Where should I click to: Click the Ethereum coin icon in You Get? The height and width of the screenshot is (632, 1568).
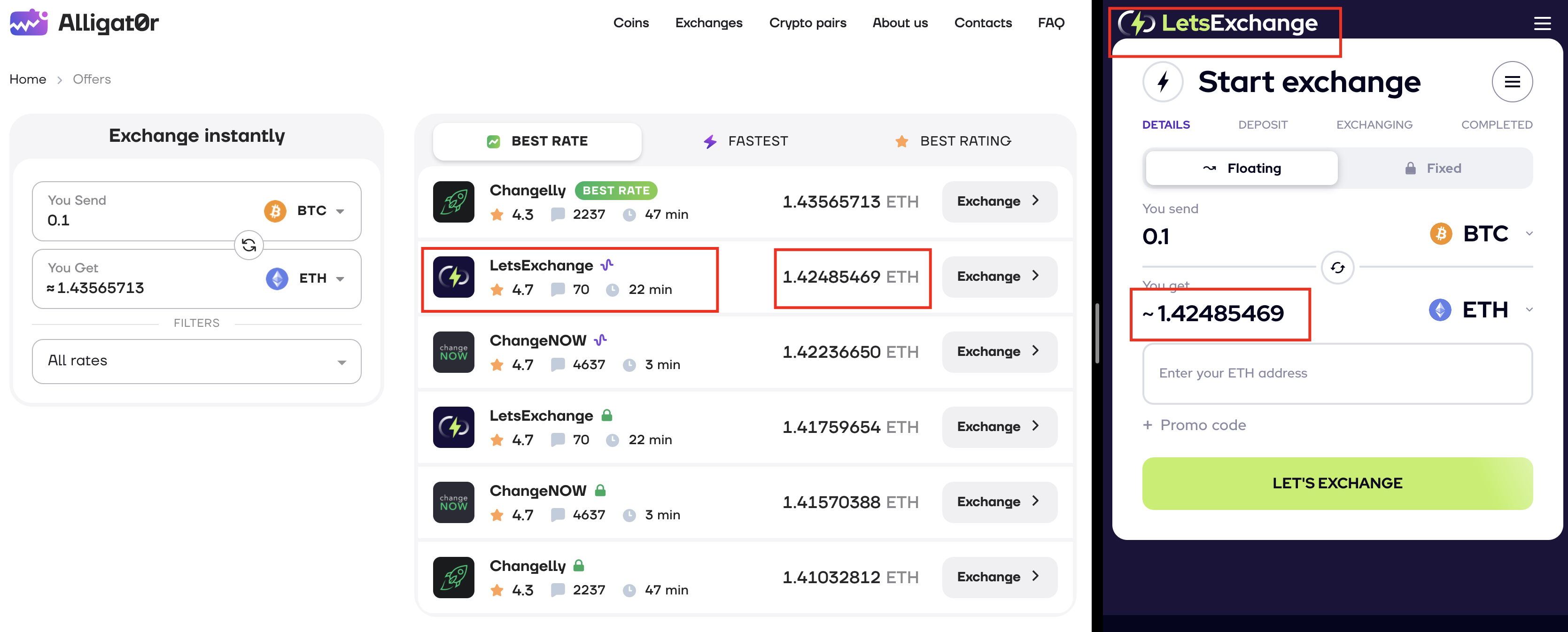[277, 278]
